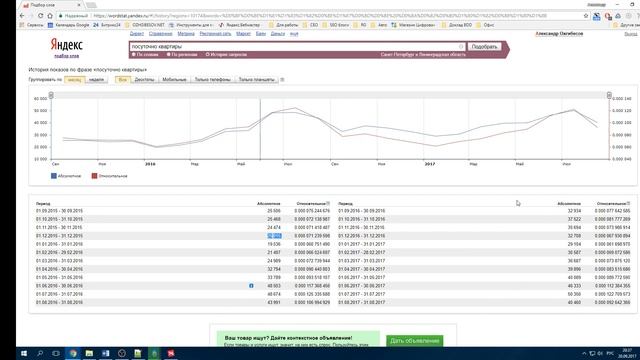This screenshot has width=640, height=360.
Task: Click the Yandex logo
Action: click(x=67, y=44)
